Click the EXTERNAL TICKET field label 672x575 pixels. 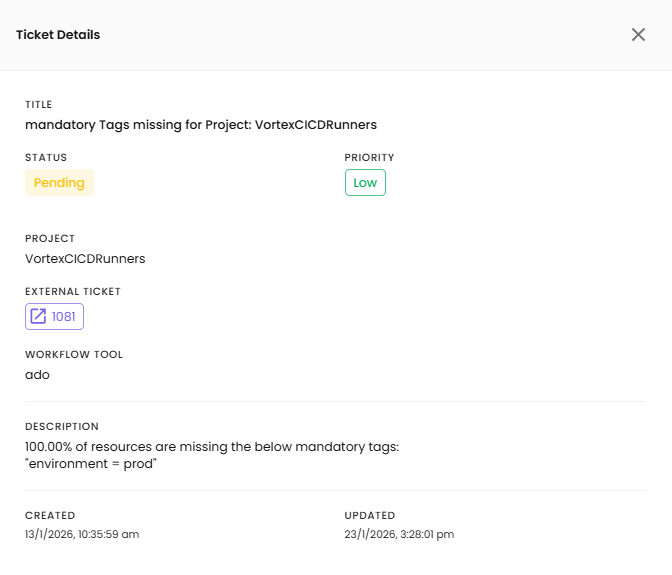(73, 292)
